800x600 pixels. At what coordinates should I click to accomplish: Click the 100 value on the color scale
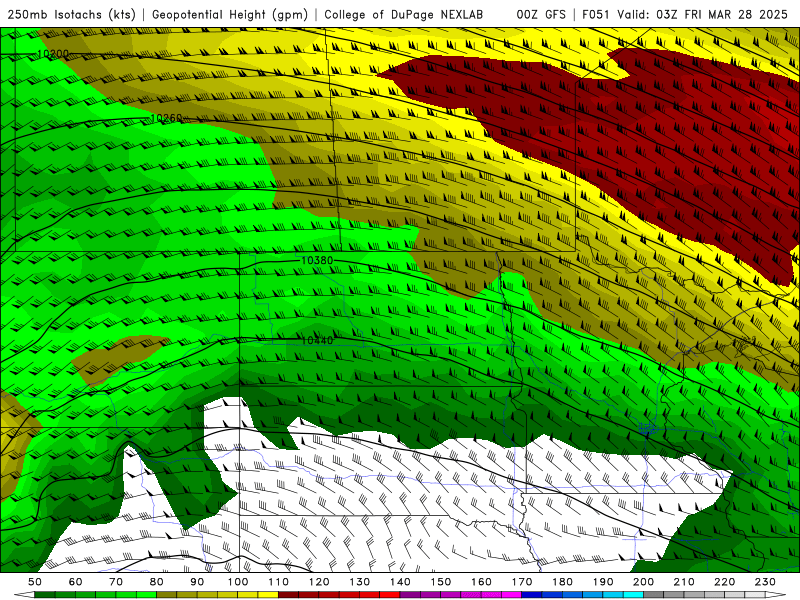238,582
